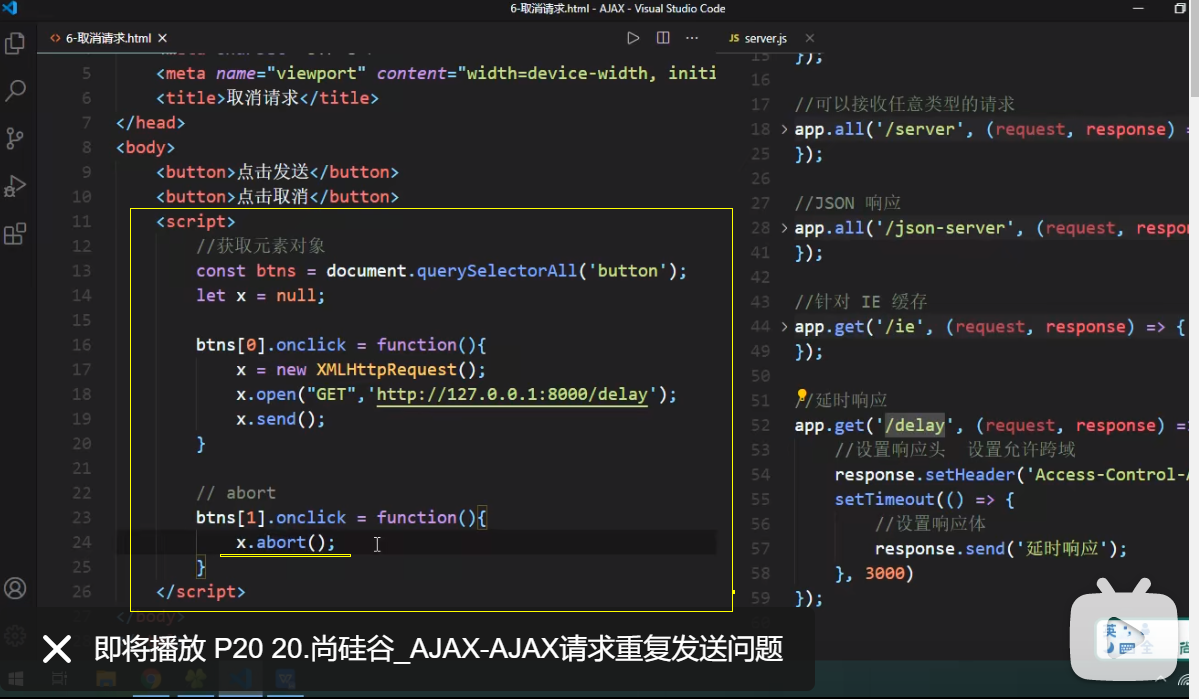
Task: Open the Source Control view
Action: point(15,139)
